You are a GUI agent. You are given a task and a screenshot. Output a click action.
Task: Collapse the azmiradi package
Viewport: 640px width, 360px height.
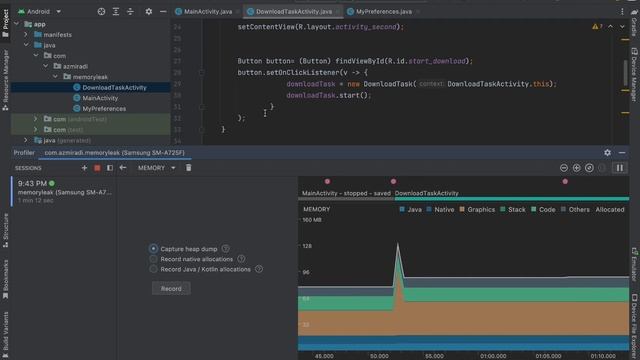(x=46, y=66)
